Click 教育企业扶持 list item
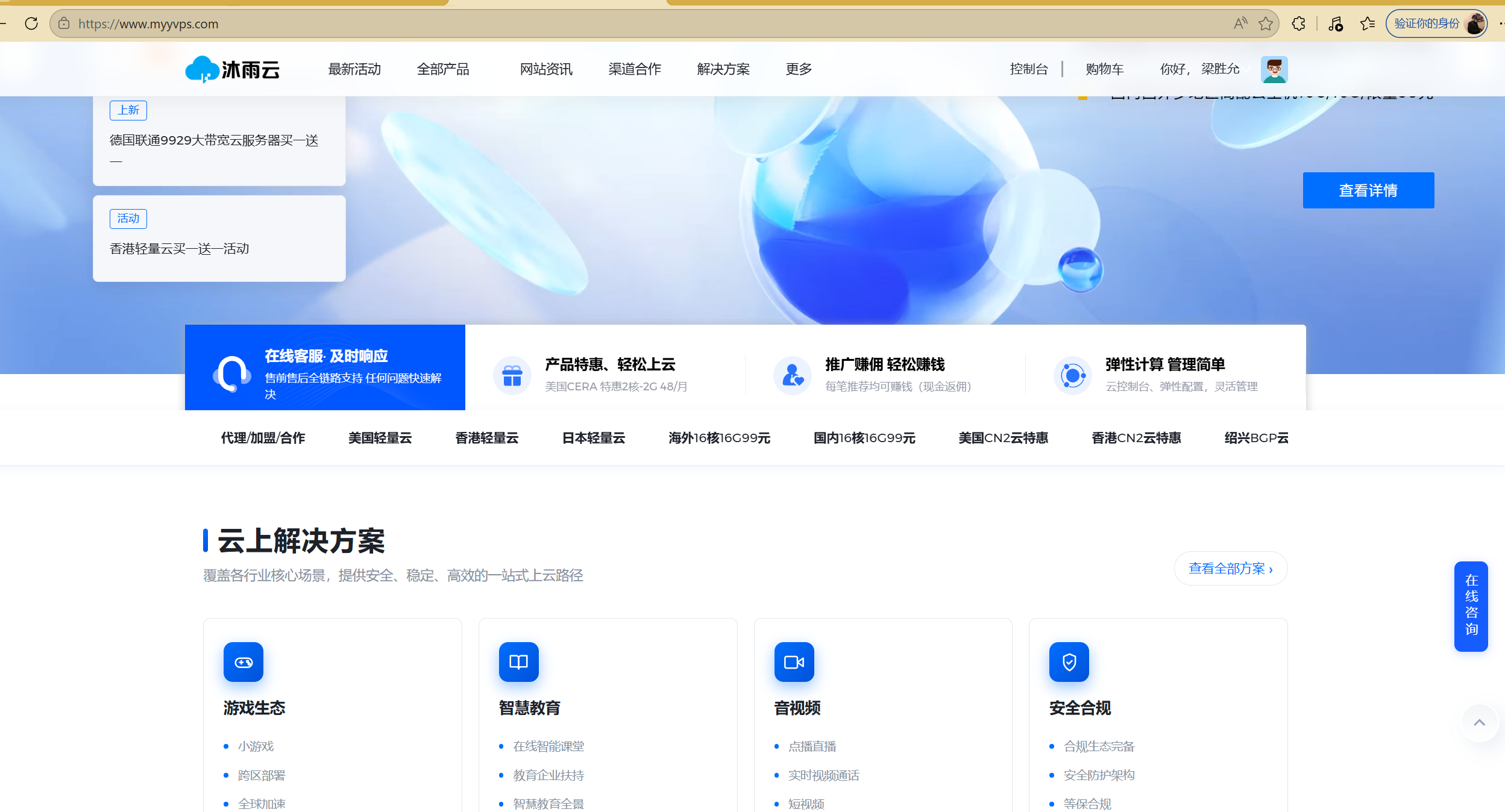This screenshot has height=812, width=1505. (x=548, y=775)
